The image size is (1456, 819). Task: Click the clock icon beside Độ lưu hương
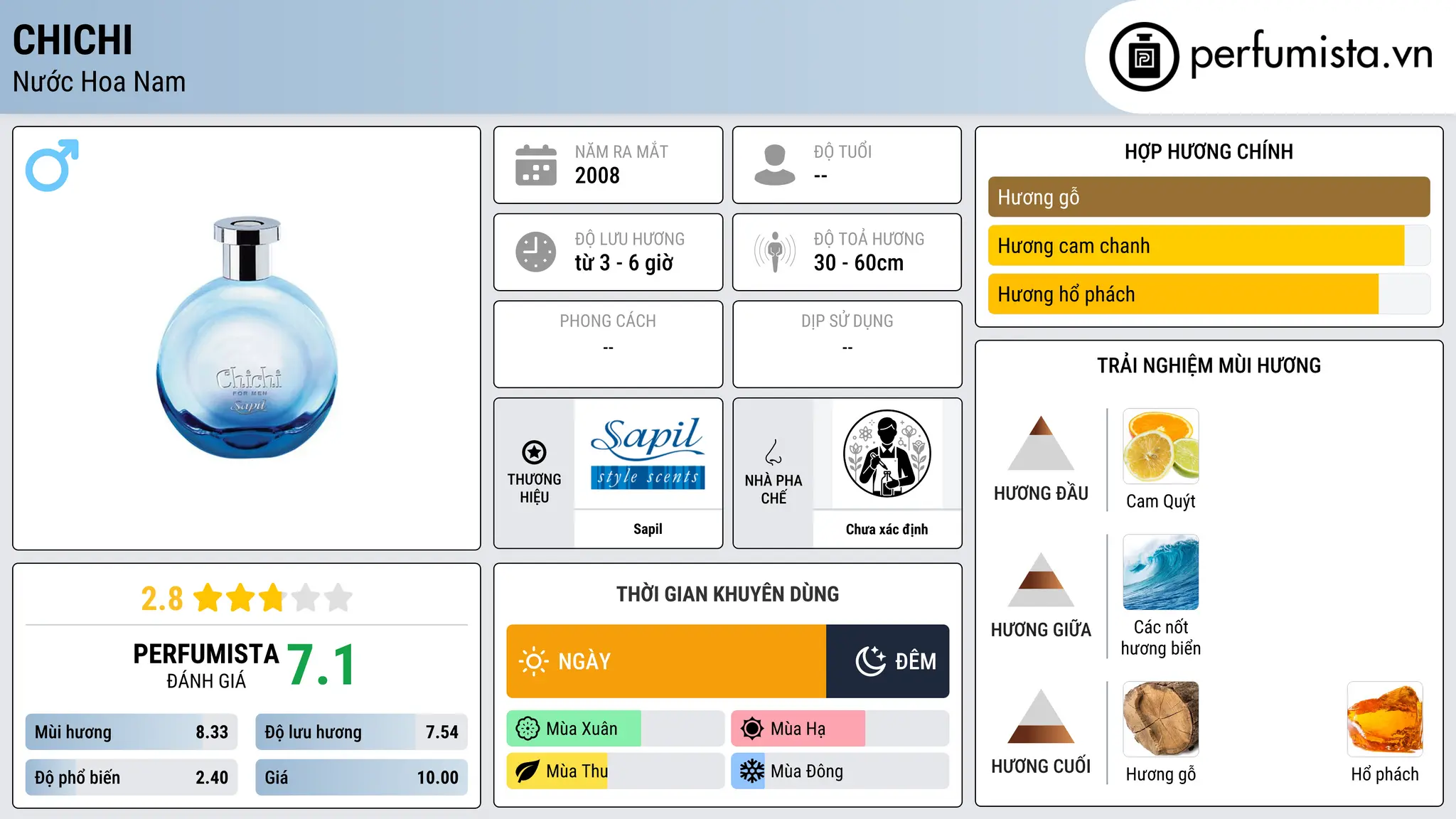click(x=536, y=252)
